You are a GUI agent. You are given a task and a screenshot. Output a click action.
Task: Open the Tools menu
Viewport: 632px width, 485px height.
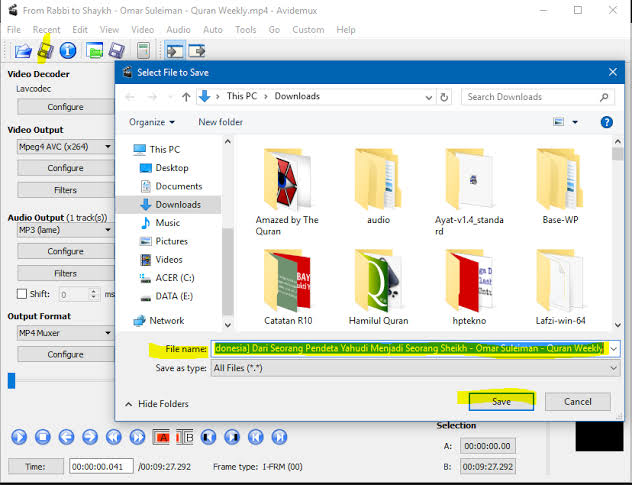tap(245, 30)
